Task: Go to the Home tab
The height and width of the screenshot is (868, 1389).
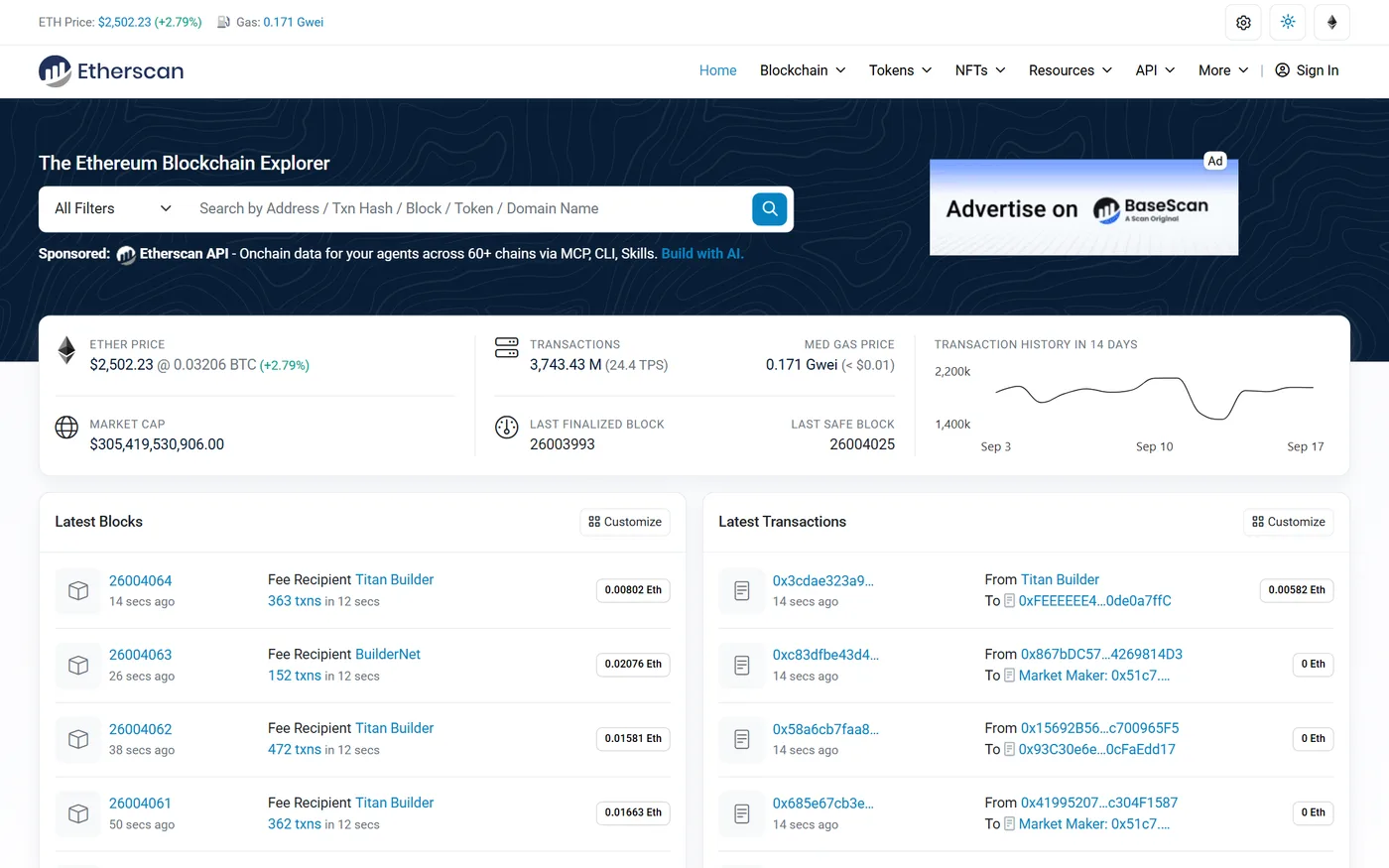Action: tap(718, 70)
